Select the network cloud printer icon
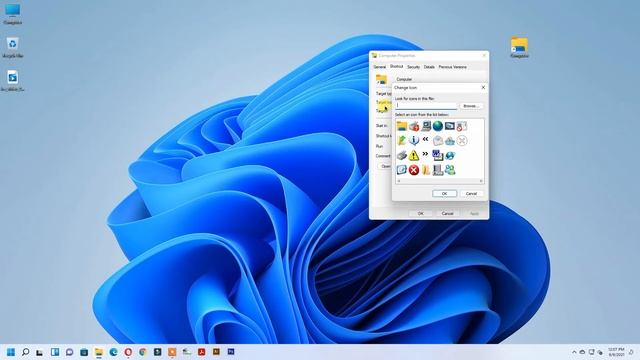 (x=450, y=141)
